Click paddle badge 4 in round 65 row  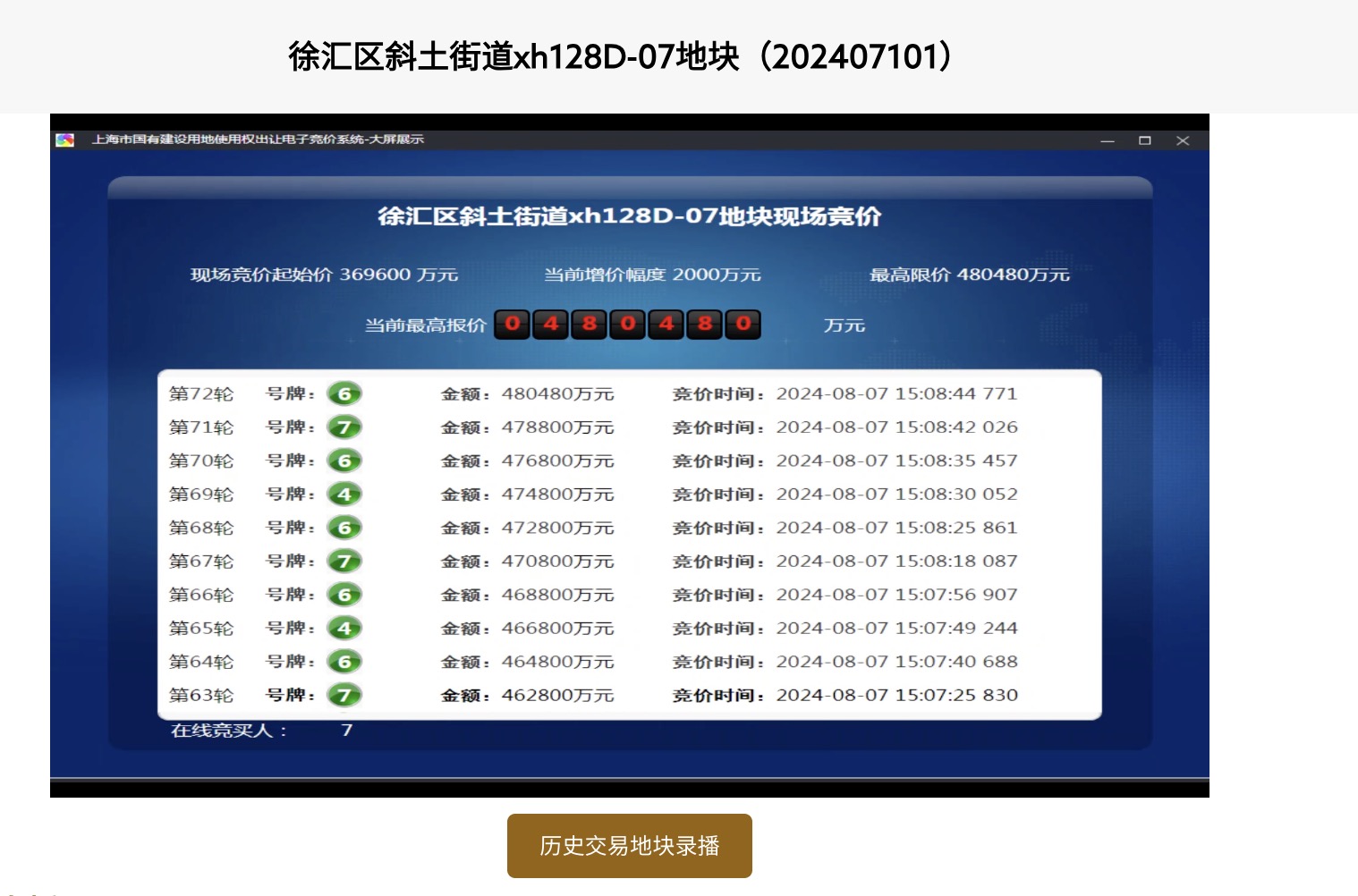(344, 629)
